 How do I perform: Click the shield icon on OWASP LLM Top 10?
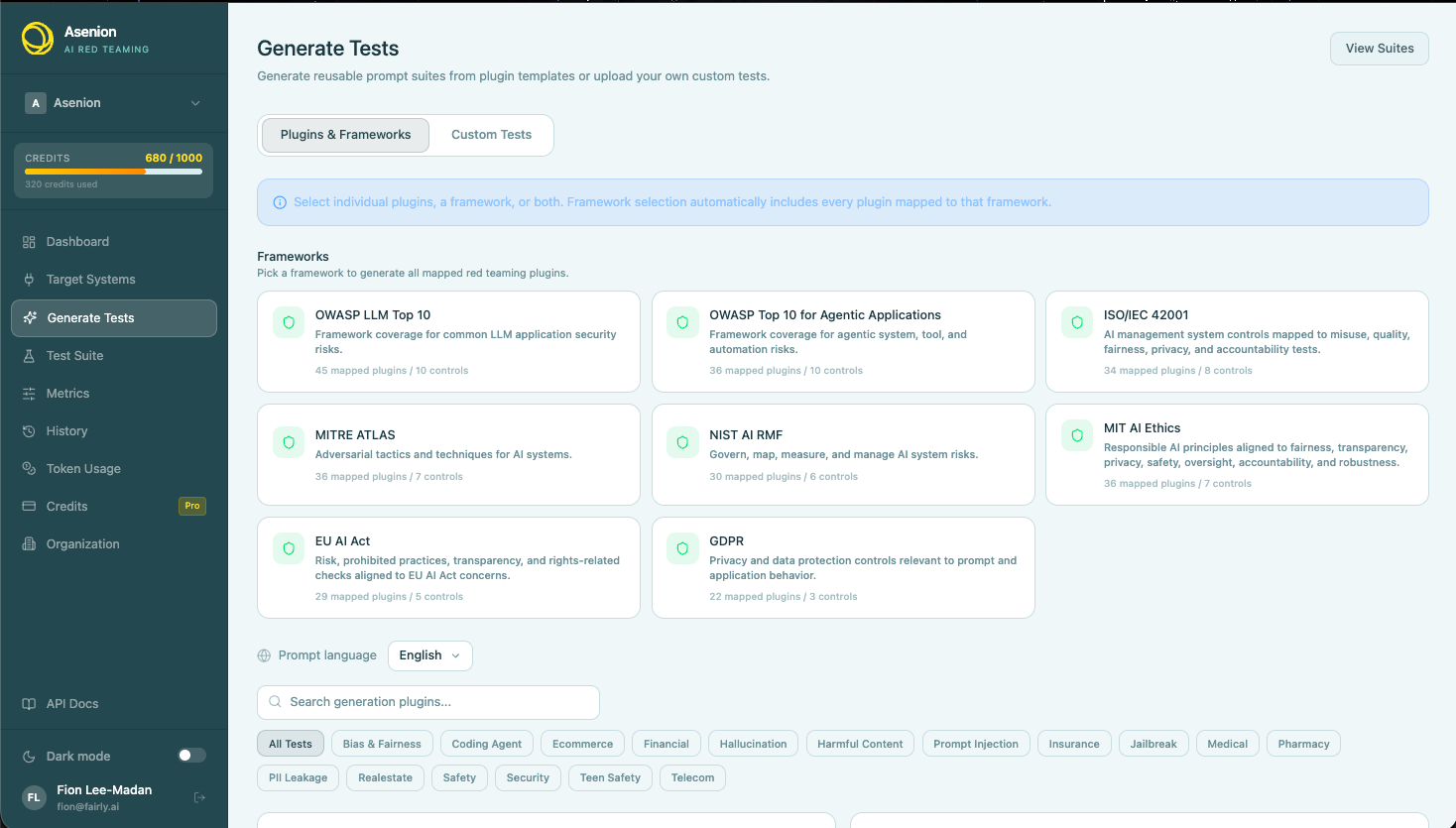tap(289, 322)
